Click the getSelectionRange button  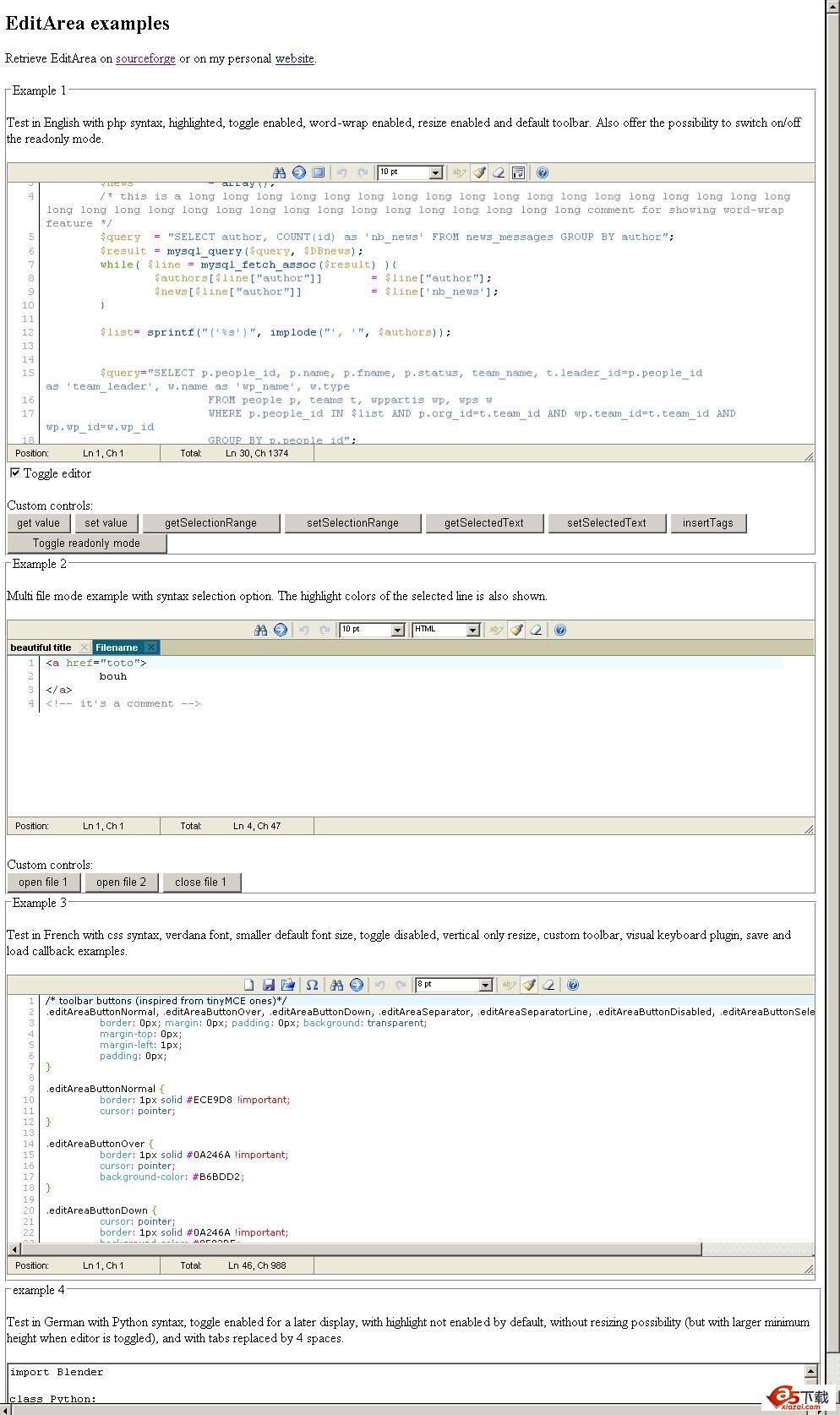(210, 523)
